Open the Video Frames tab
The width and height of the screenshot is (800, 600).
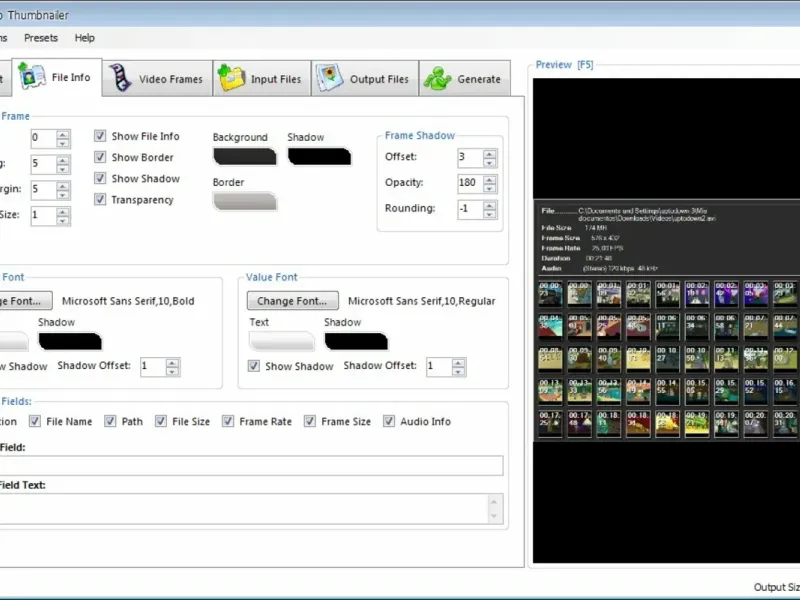(157, 79)
